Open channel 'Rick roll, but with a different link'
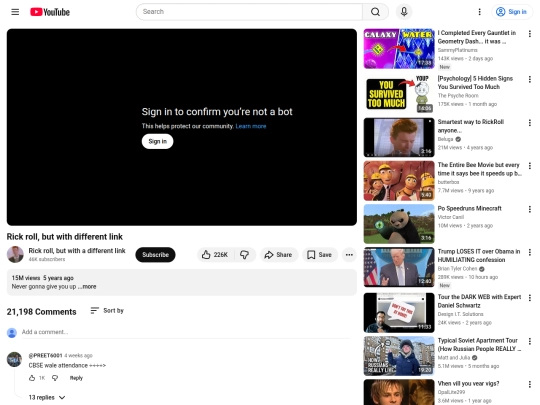 tap(77, 251)
